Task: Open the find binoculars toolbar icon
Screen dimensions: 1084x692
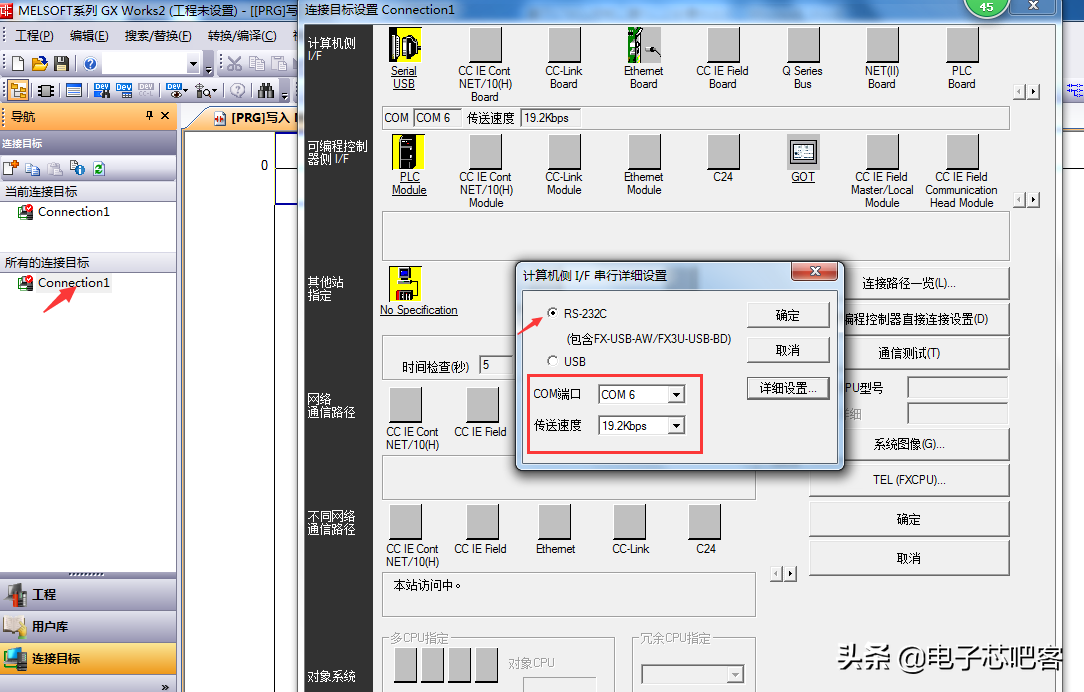Action: [266, 90]
